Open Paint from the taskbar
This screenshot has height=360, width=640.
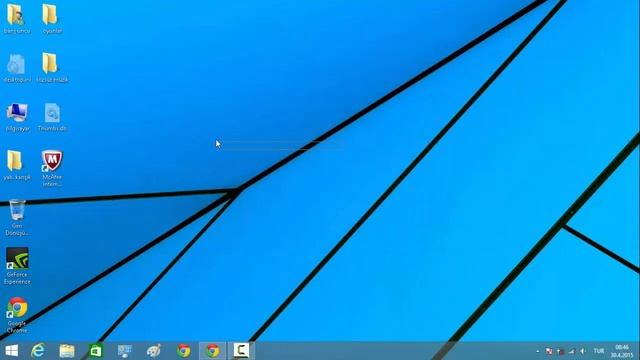pyautogui.click(x=154, y=351)
